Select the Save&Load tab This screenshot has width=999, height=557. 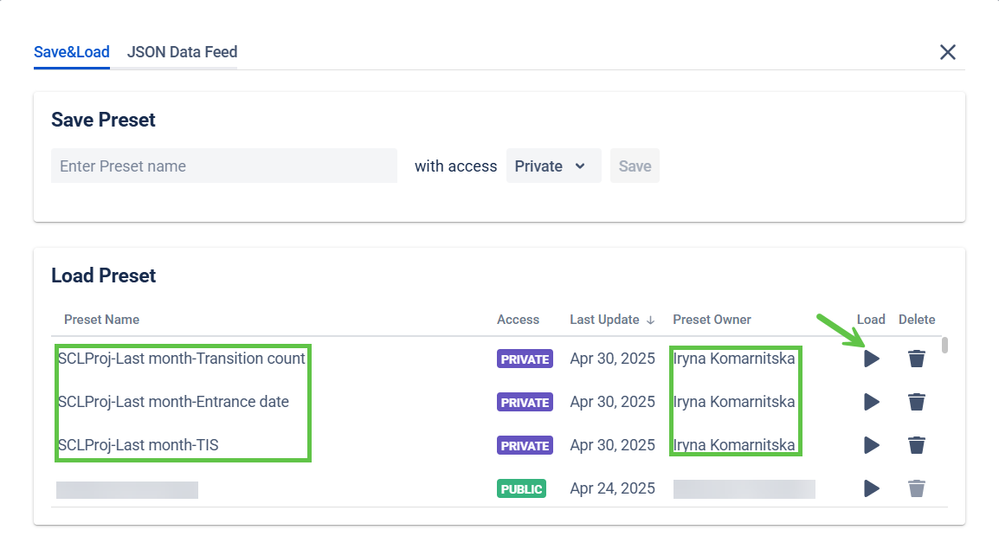click(x=72, y=52)
